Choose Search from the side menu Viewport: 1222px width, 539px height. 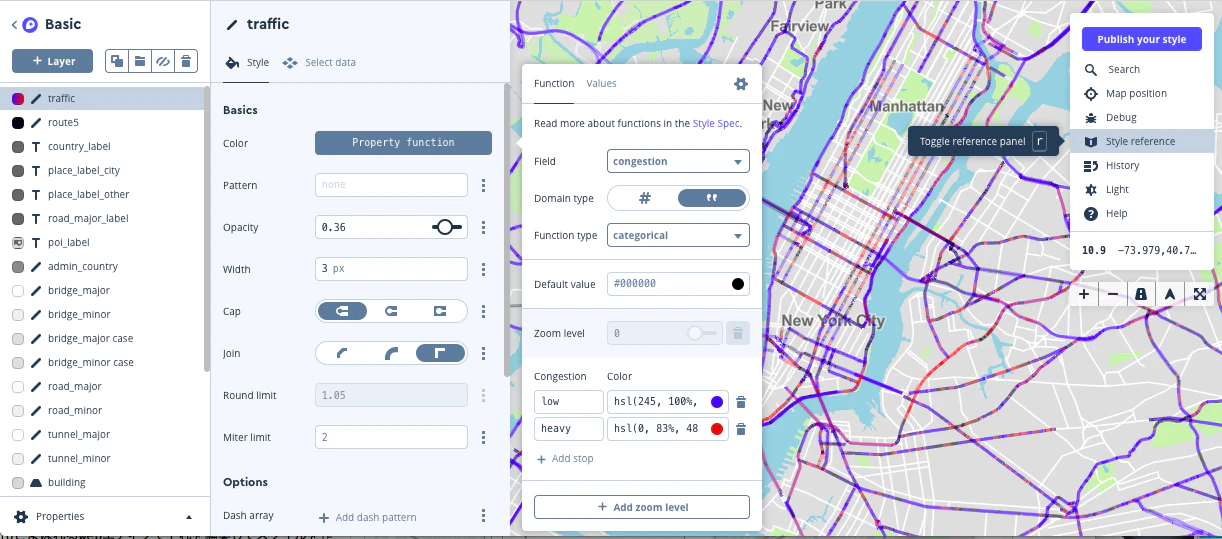pyautogui.click(x=1142, y=70)
